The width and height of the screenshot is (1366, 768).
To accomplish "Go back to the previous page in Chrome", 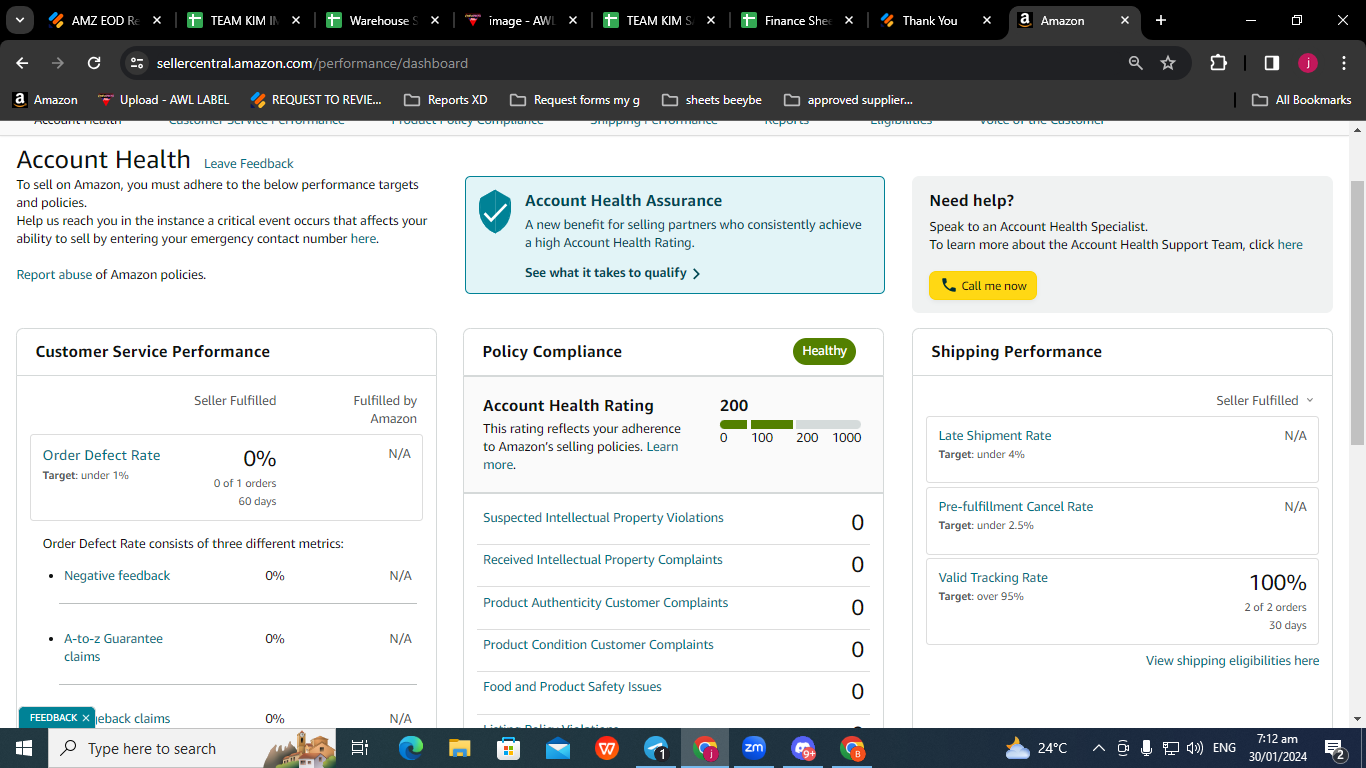I will (x=22, y=63).
